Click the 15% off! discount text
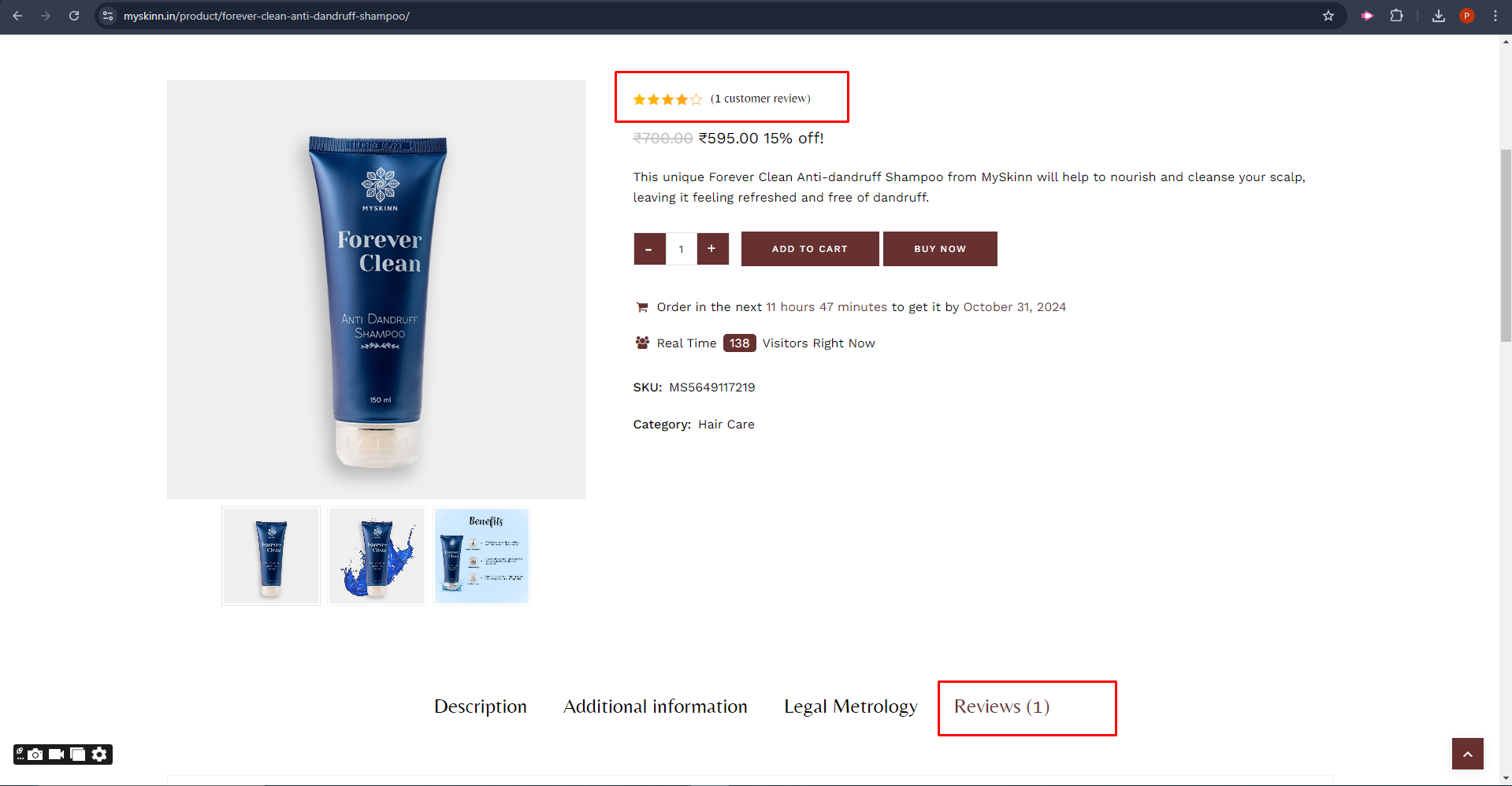 point(793,139)
